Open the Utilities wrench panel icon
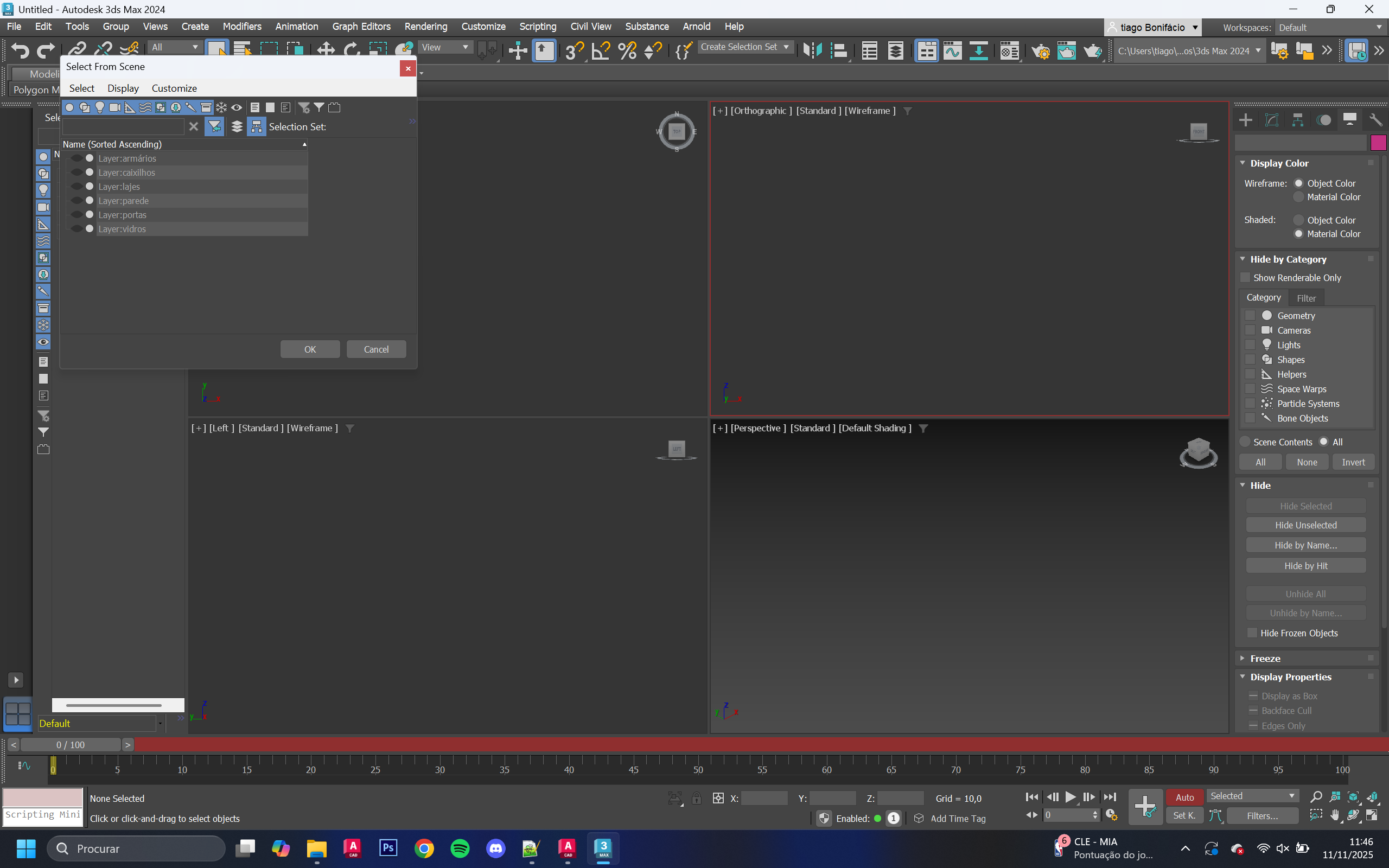The height and width of the screenshot is (868, 1389). pyautogui.click(x=1375, y=120)
